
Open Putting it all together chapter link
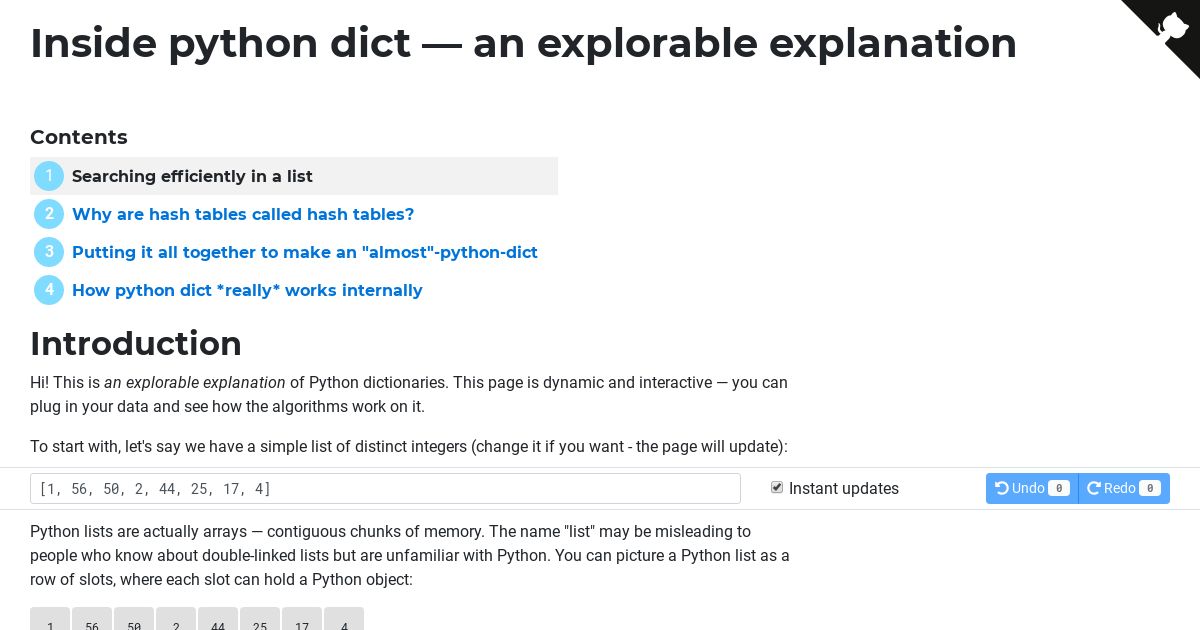[x=305, y=252]
